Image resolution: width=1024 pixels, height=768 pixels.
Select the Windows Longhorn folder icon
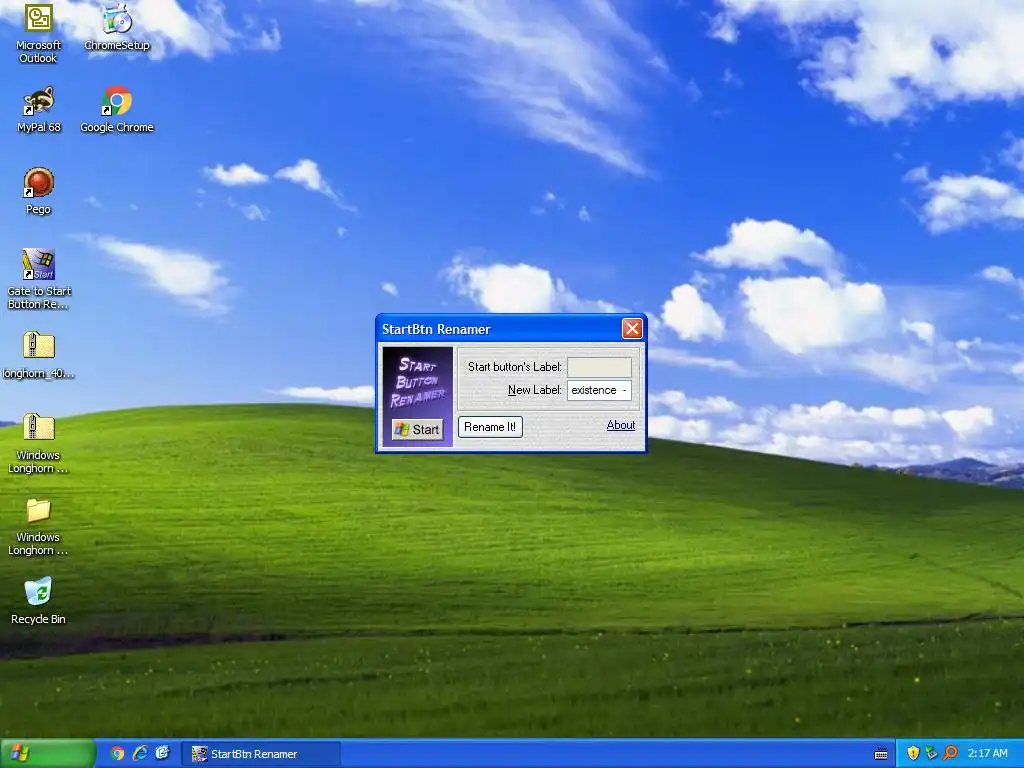pos(39,526)
